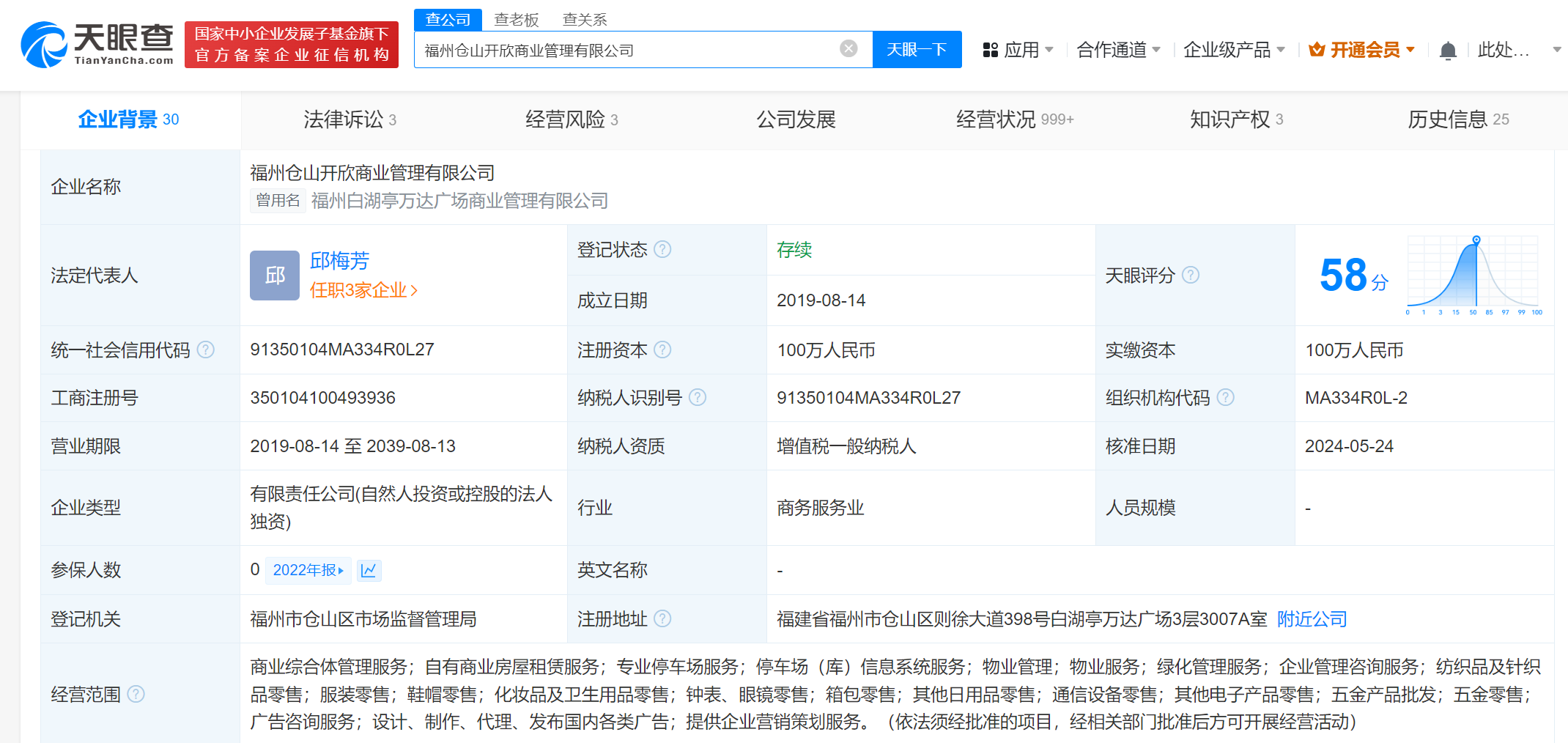Click the help icon next to 注册地址
This screenshot has height=743, width=1568.
[663, 618]
